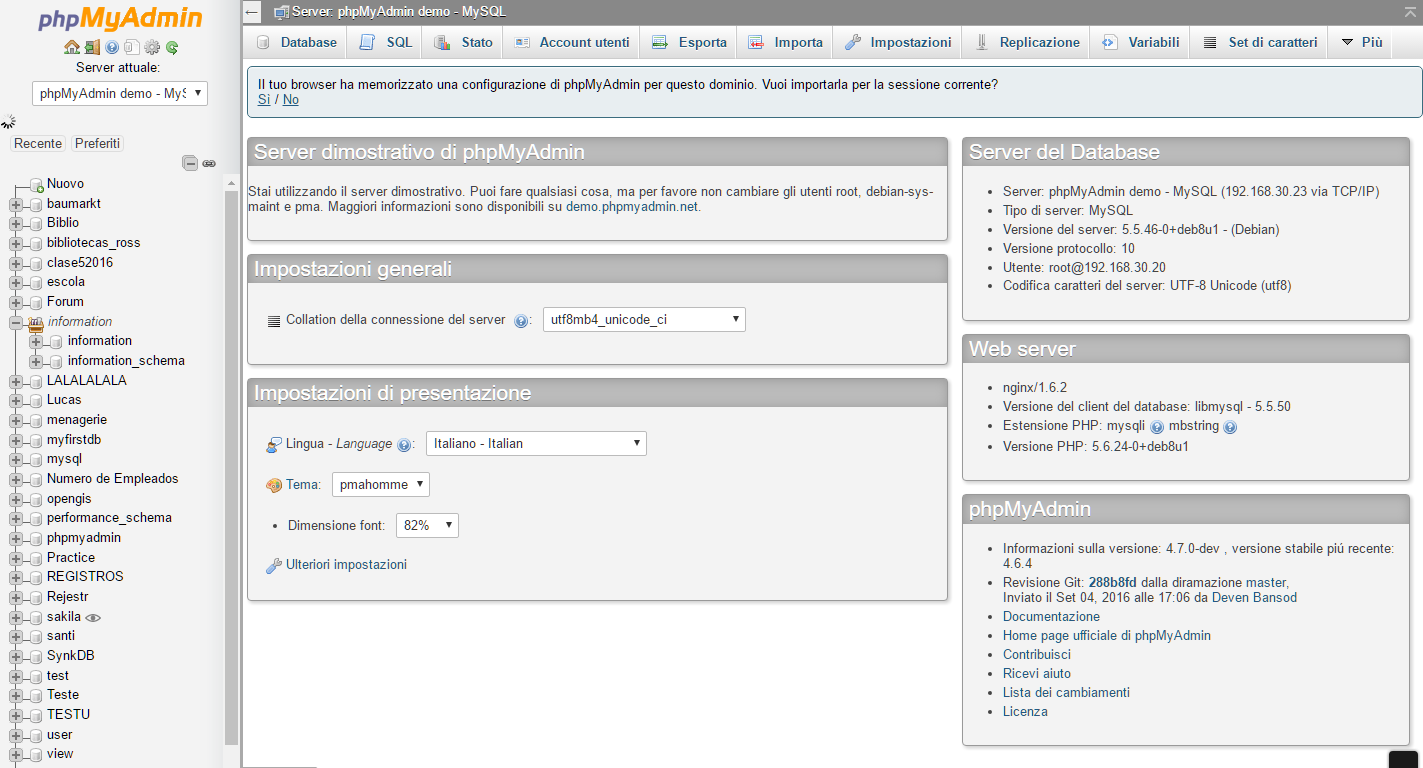Open phpMyAdmin documentation question-mark icon in sidebar

click(x=112, y=47)
